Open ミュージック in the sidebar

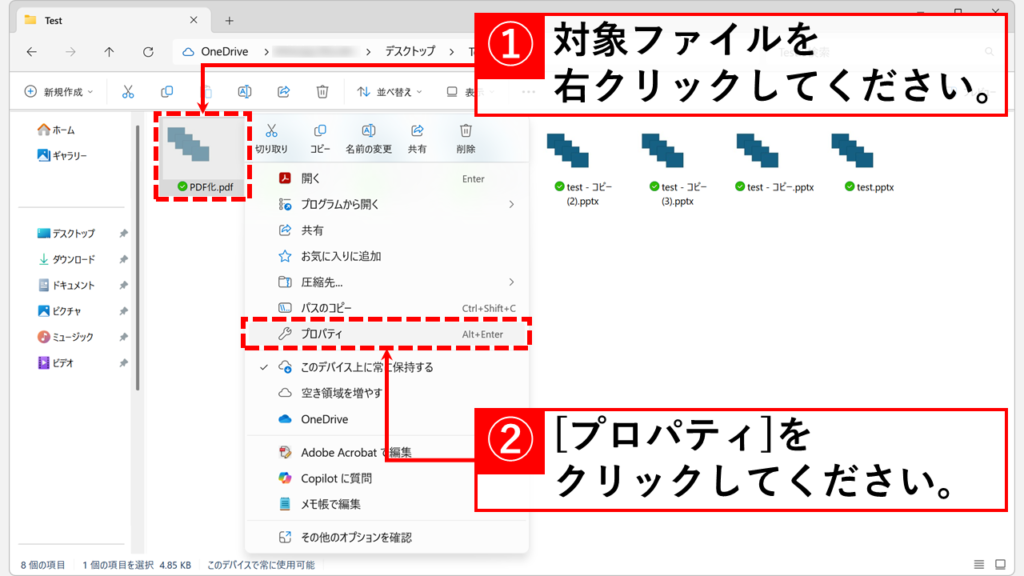[x=66, y=337]
